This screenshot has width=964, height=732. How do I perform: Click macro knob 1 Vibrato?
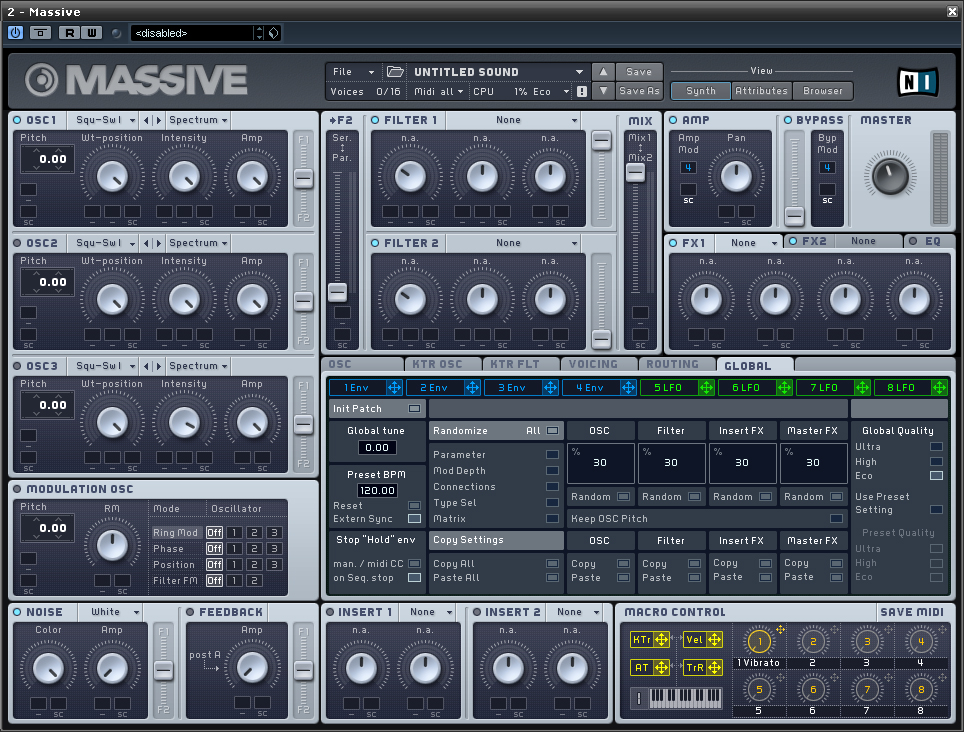759,642
